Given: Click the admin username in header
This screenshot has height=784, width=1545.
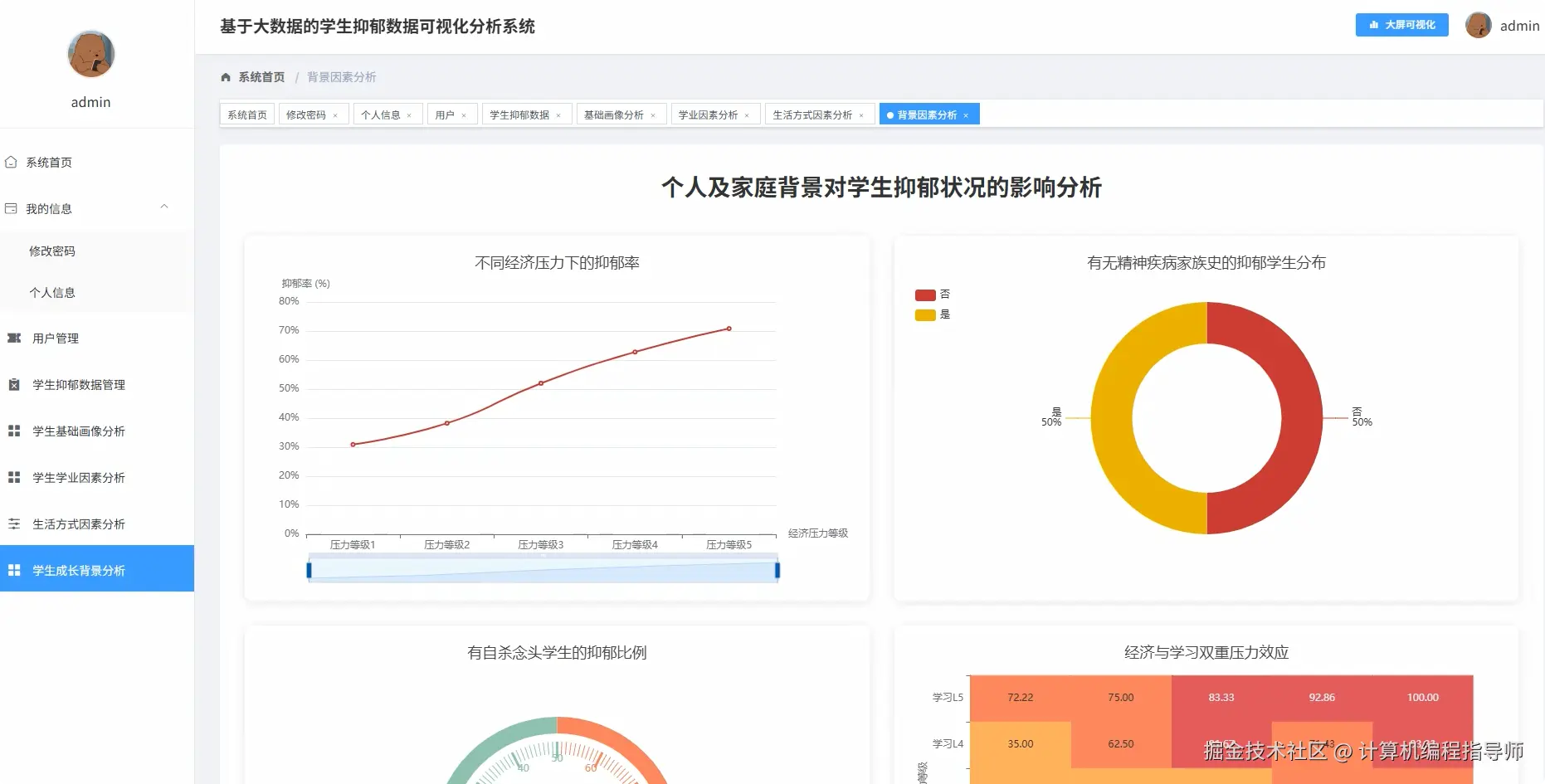Looking at the screenshot, I should (x=1519, y=26).
